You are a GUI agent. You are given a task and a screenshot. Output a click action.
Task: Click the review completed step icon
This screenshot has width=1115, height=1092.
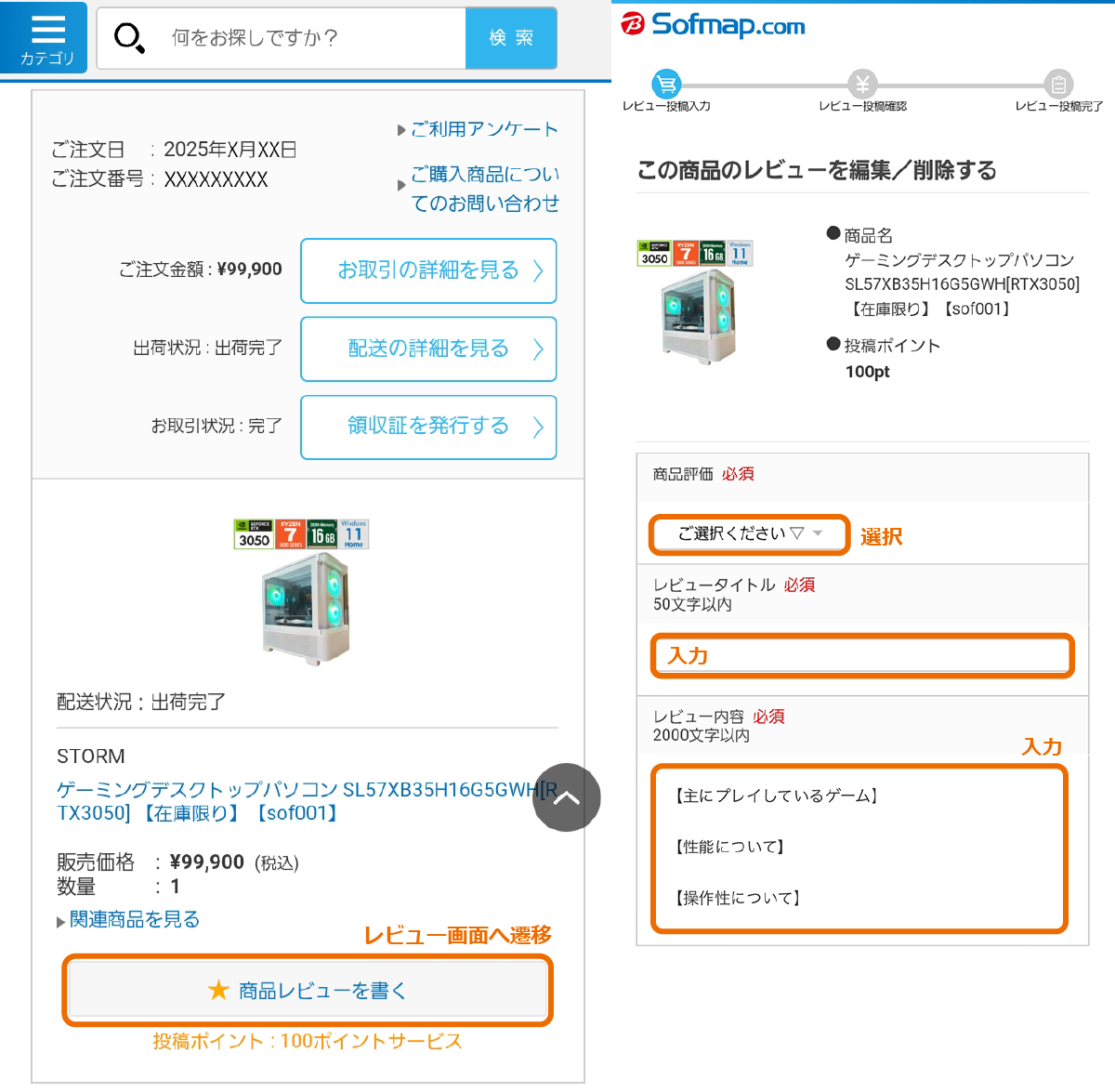pos(1058,85)
